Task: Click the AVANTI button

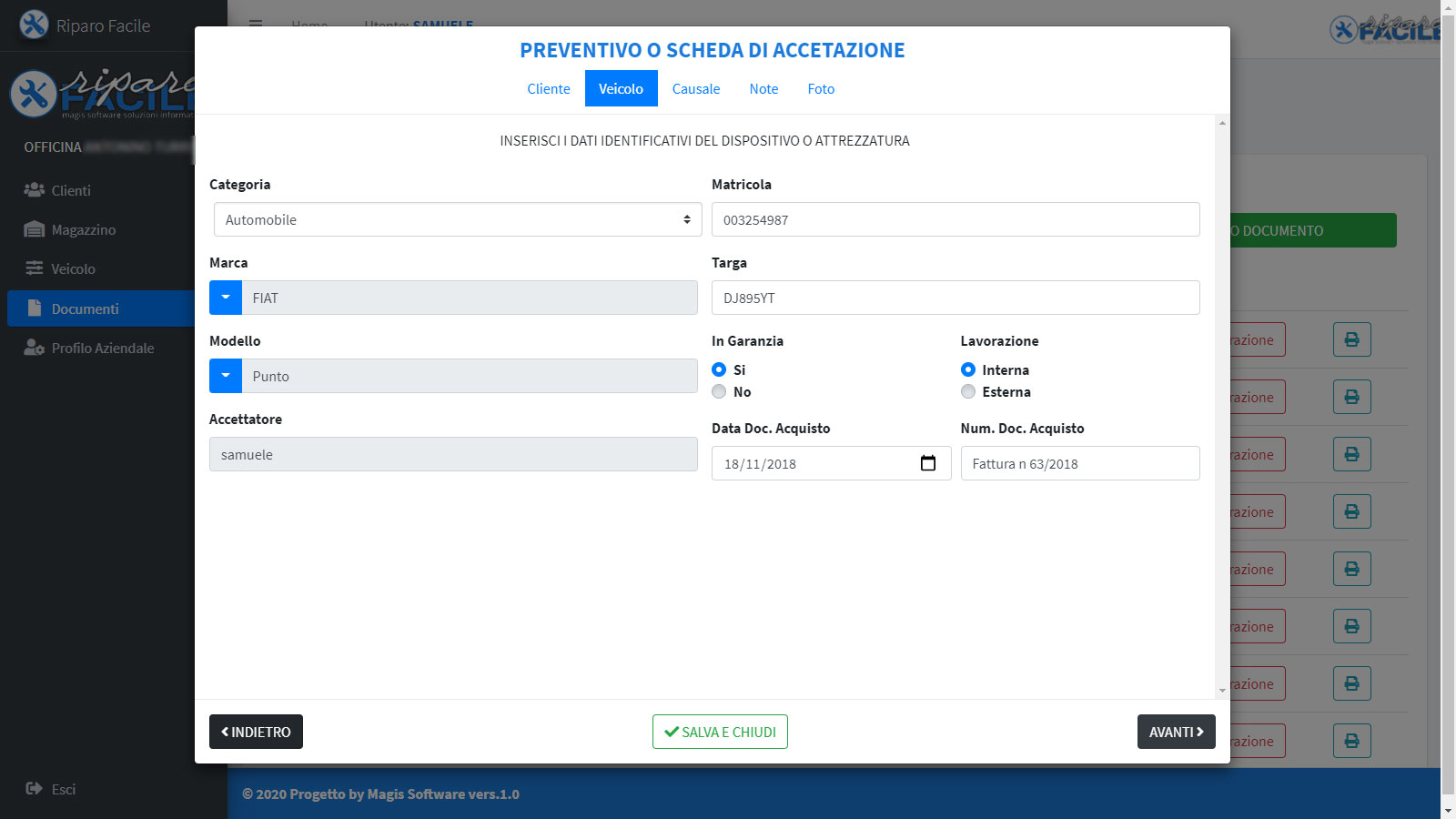Action: (1176, 732)
